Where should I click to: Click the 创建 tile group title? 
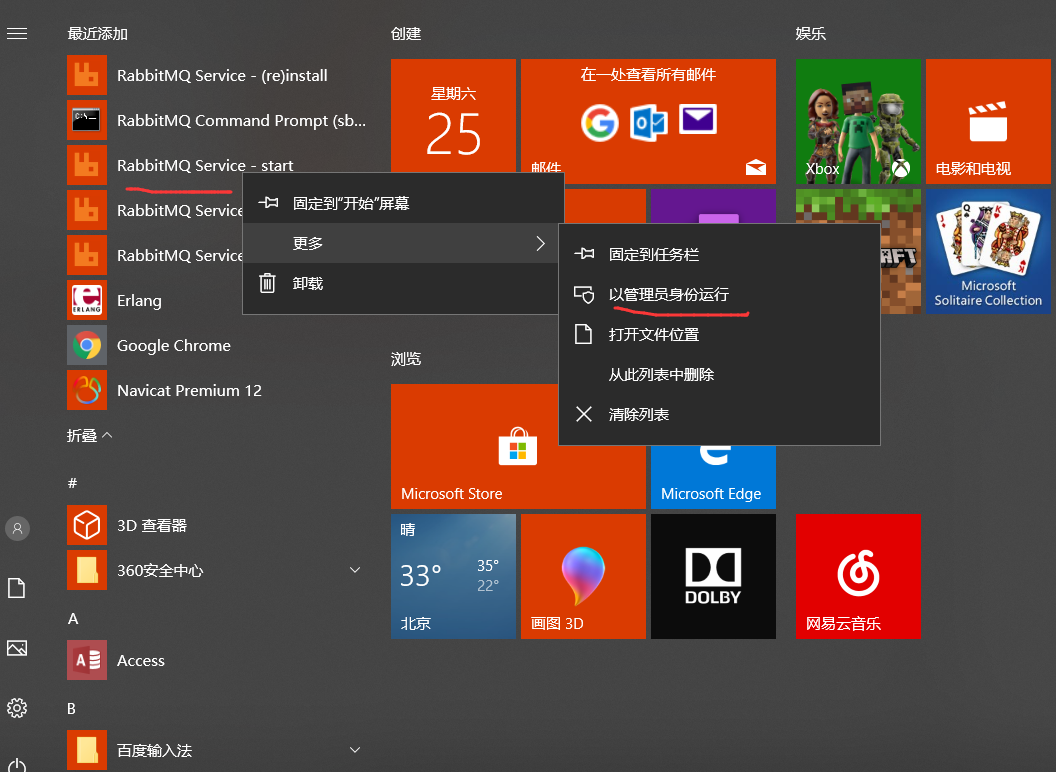406,34
